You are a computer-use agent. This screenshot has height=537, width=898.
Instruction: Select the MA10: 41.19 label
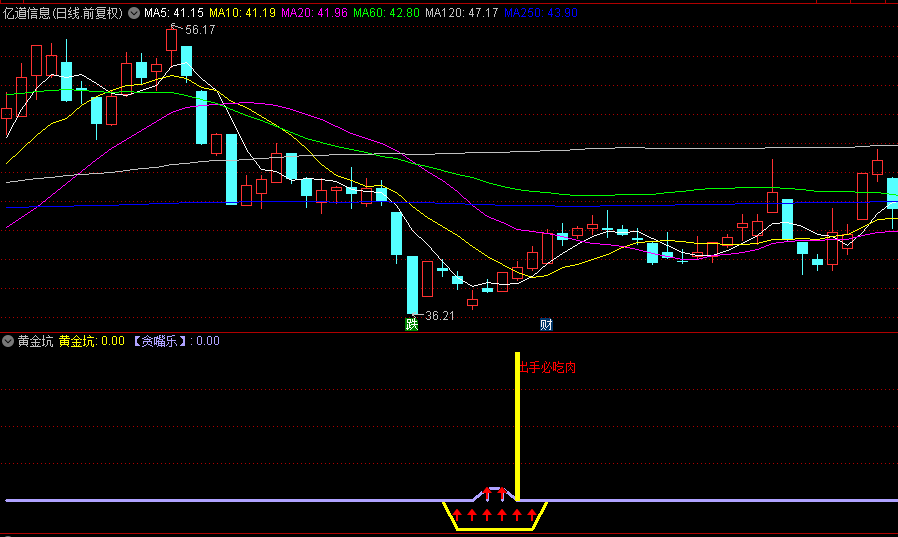pyautogui.click(x=242, y=13)
